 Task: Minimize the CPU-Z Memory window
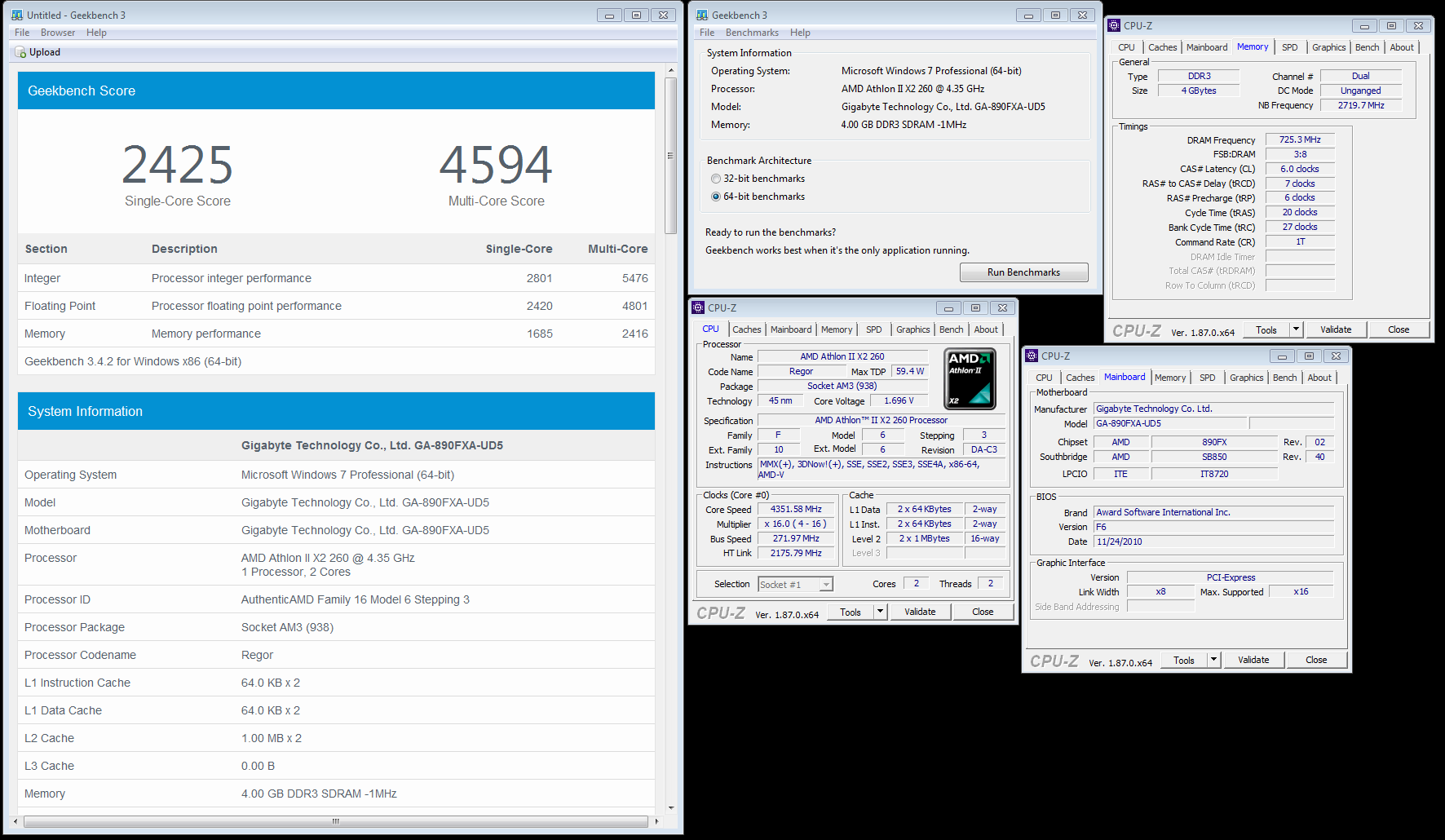1364,25
